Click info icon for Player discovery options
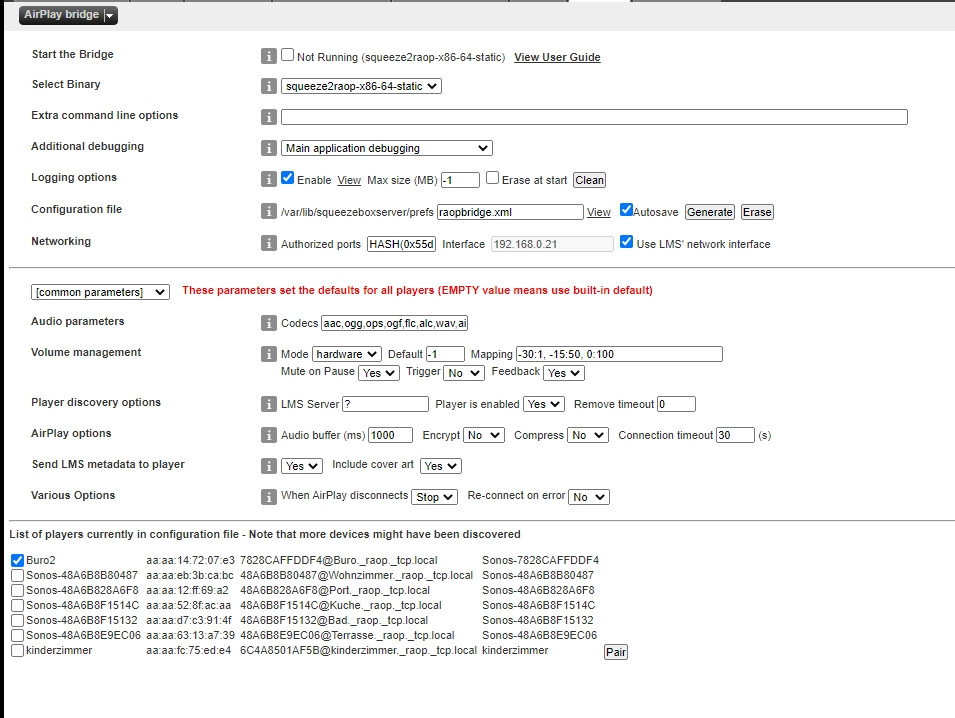Screen dimensions: 955x718 point(269,404)
